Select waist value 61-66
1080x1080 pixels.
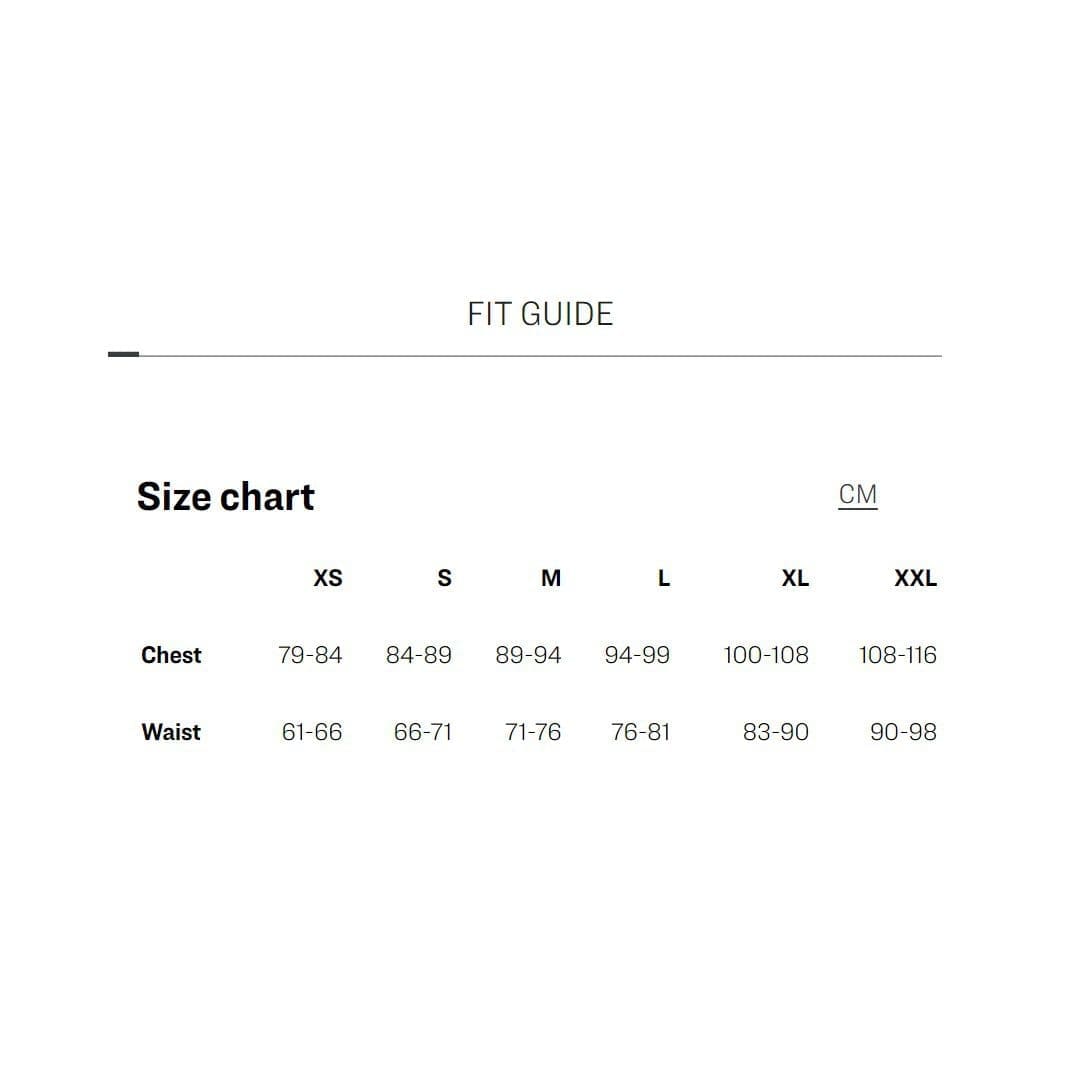click(x=312, y=732)
